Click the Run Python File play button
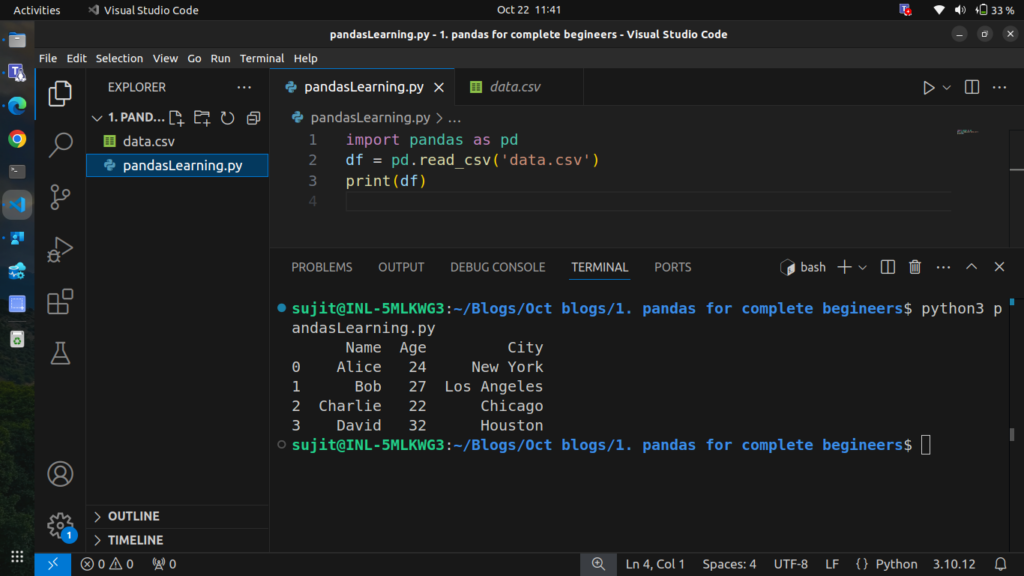This screenshot has width=1024, height=576. click(929, 88)
